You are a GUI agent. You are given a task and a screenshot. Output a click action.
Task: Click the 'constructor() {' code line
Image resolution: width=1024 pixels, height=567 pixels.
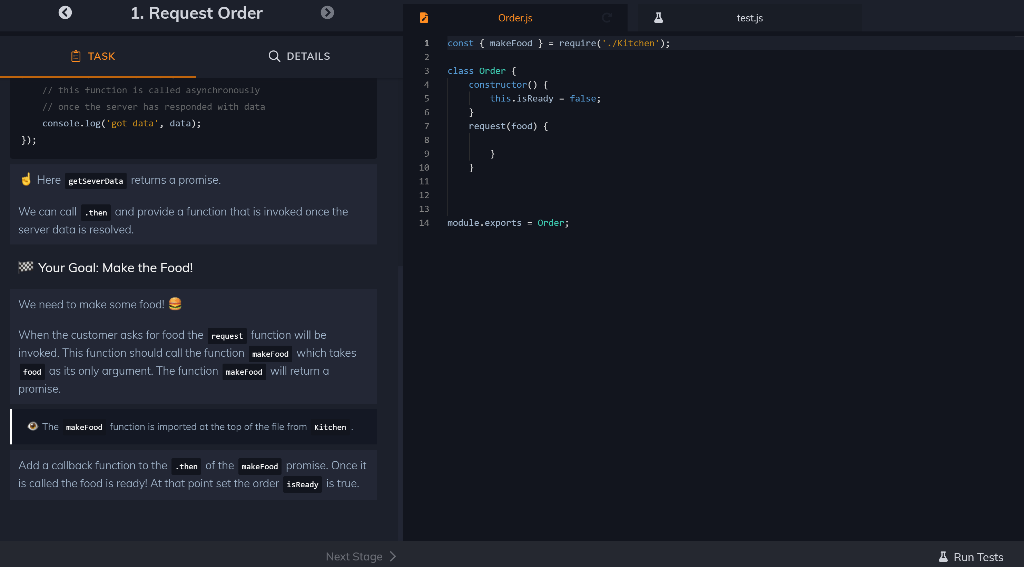click(508, 85)
